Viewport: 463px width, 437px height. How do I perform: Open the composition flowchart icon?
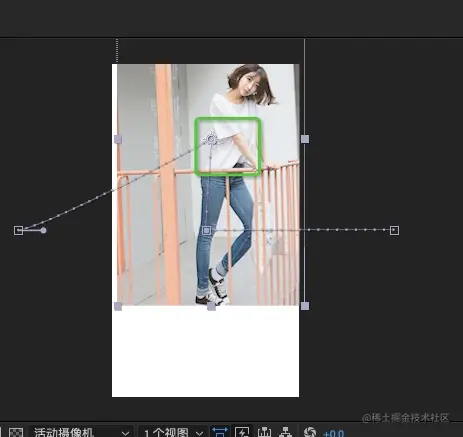(285, 432)
